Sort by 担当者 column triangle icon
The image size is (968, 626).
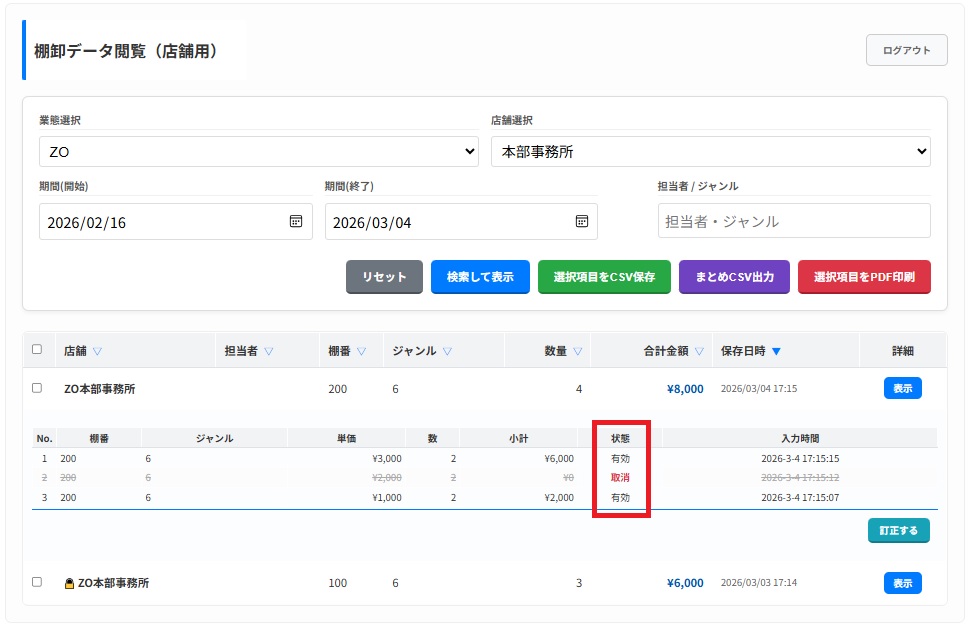(269, 351)
